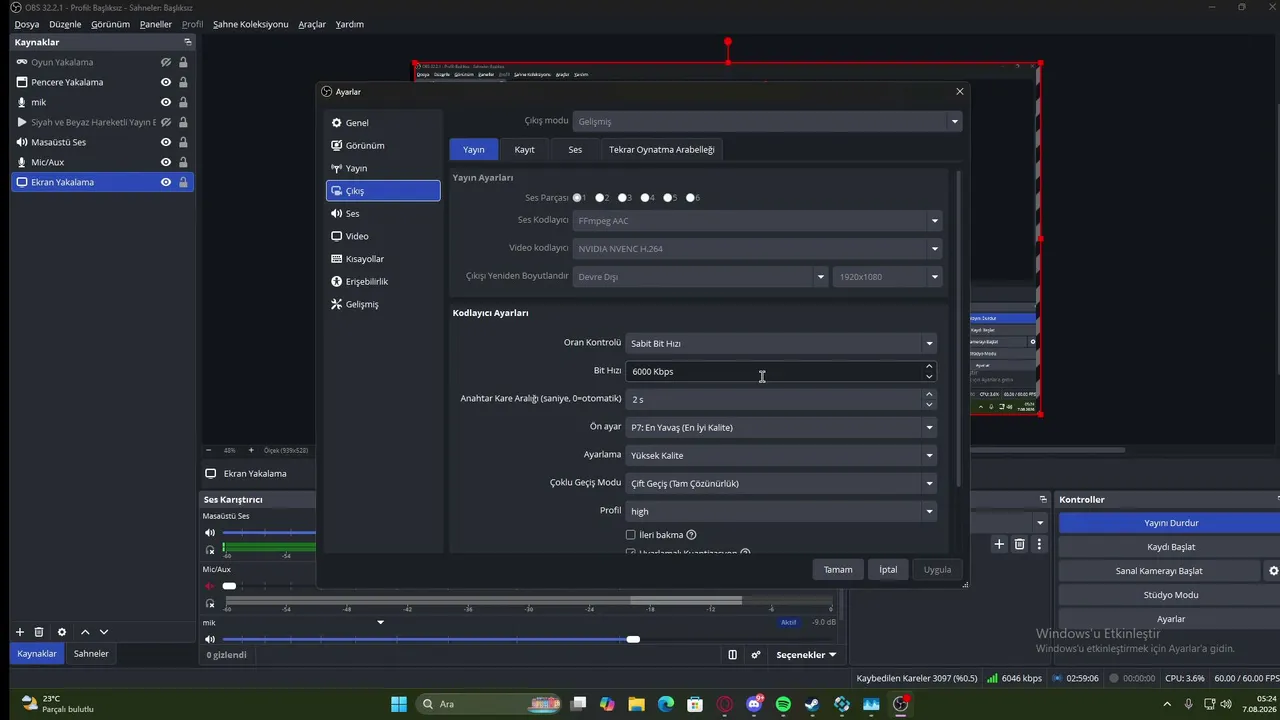Lock the Pencere Yakalama source
Viewport: 1280px width, 720px height.
pos(183,82)
